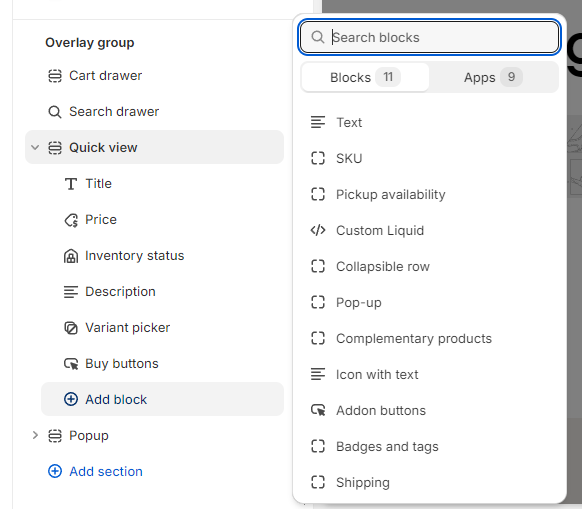Add the SKU block
This screenshot has width=582, height=509.
coord(429,158)
